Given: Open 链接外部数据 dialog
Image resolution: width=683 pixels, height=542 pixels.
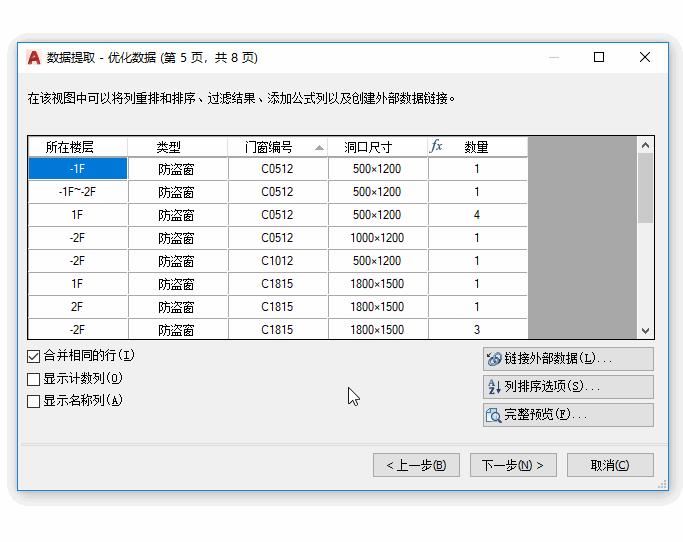Looking at the screenshot, I should (568, 359).
